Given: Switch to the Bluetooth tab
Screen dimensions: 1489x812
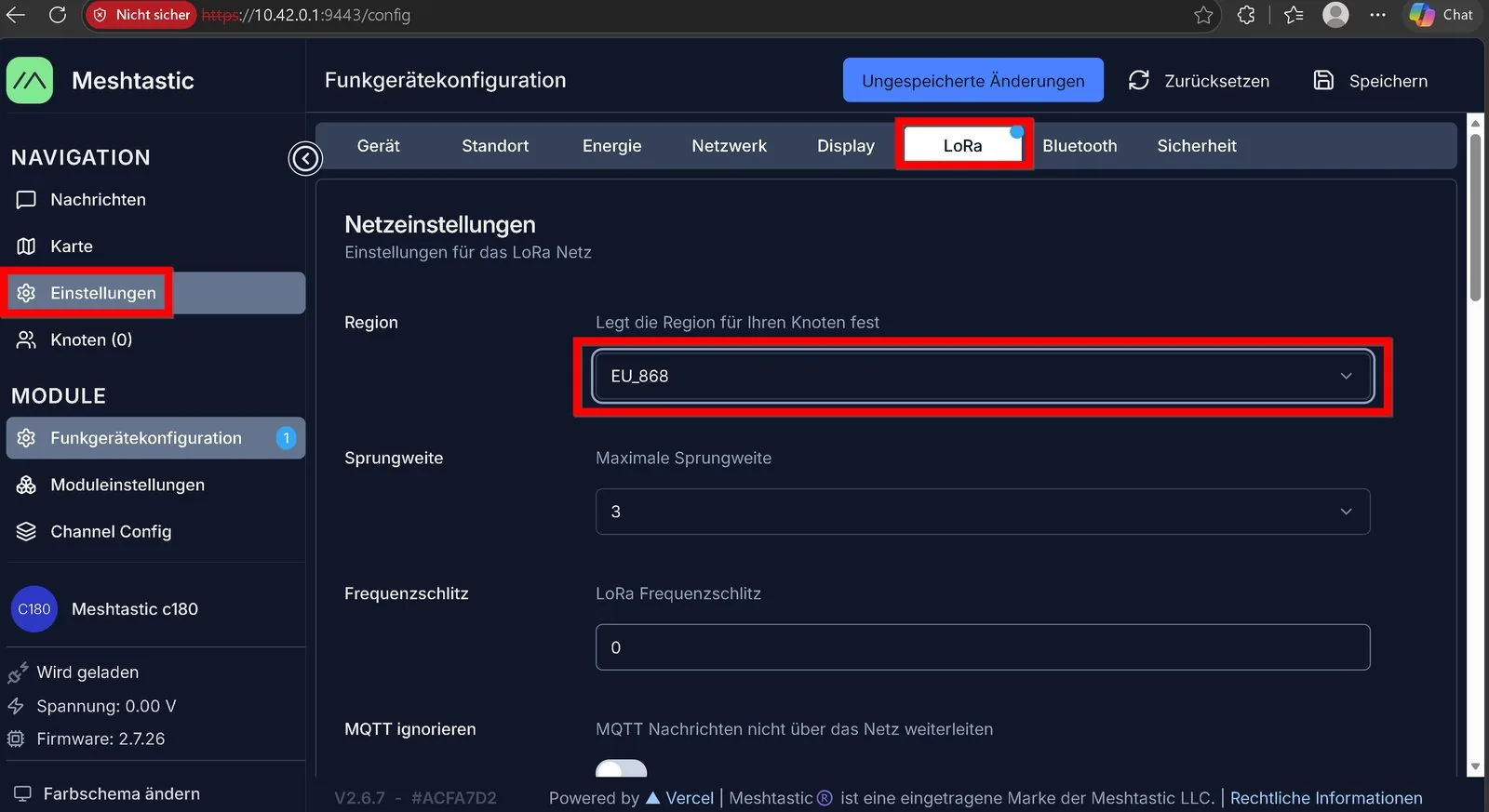Looking at the screenshot, I should point(1080,146).
